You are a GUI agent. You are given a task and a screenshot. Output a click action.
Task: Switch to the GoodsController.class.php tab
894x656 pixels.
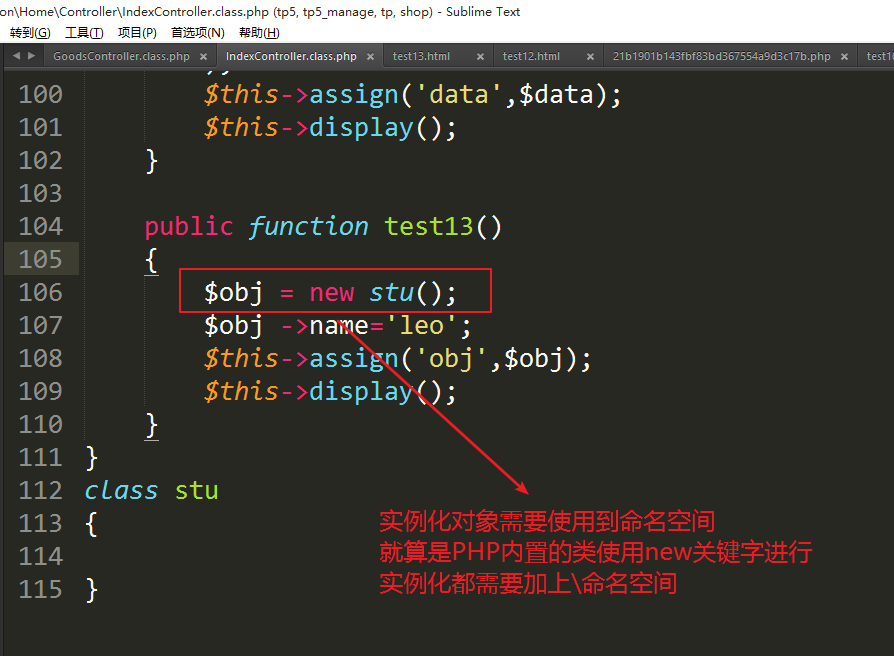click(120, 57)
